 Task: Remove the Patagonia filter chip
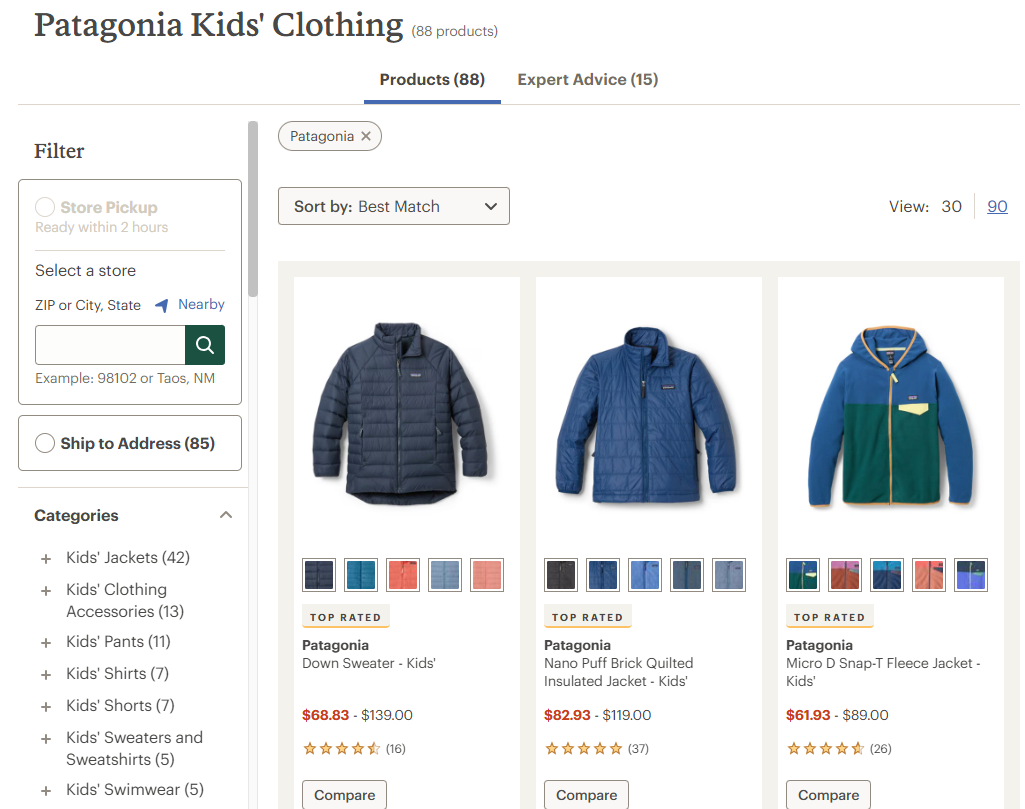coord(366,136)
